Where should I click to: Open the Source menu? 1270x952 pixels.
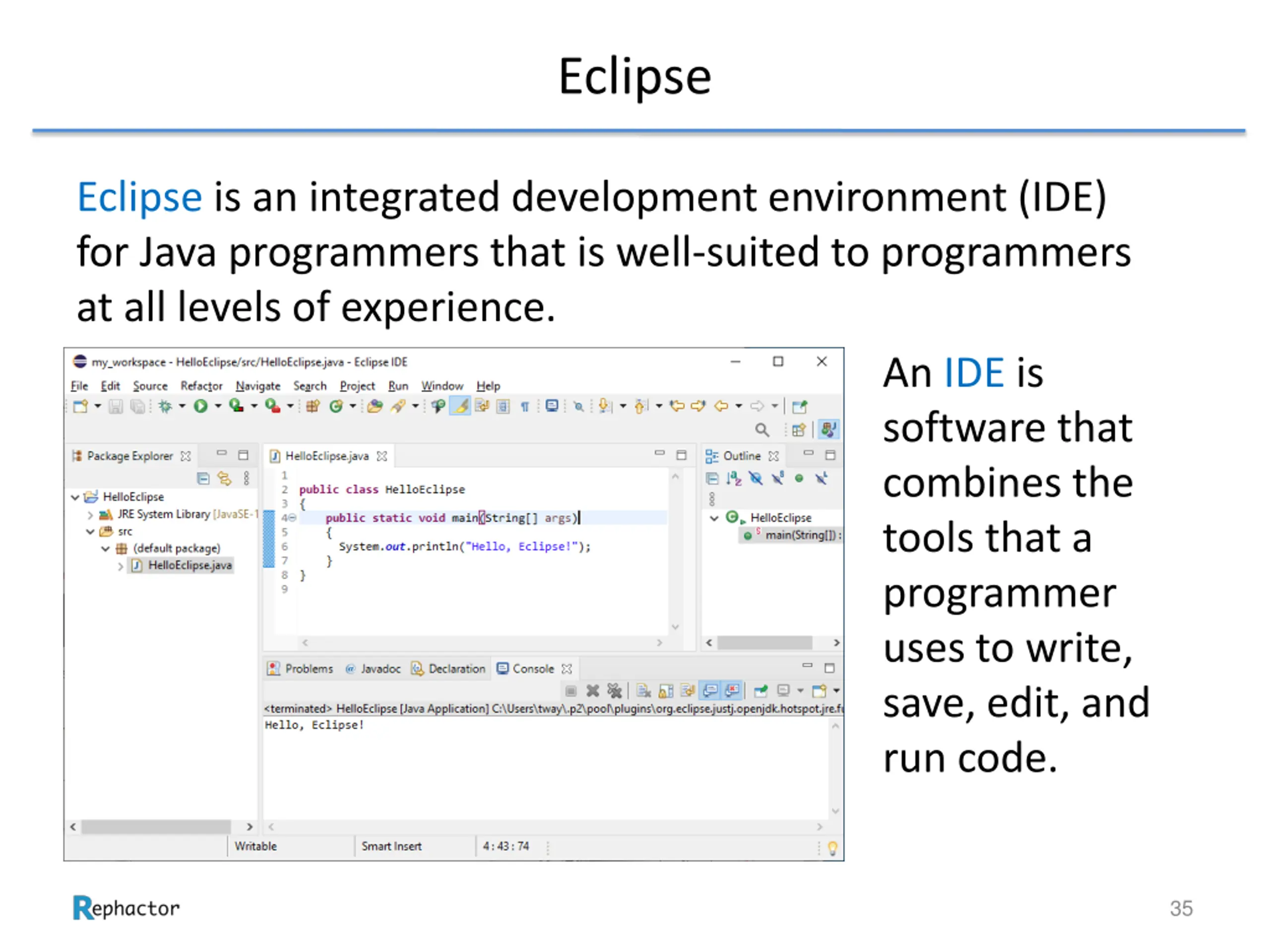[x=150, y=386]
